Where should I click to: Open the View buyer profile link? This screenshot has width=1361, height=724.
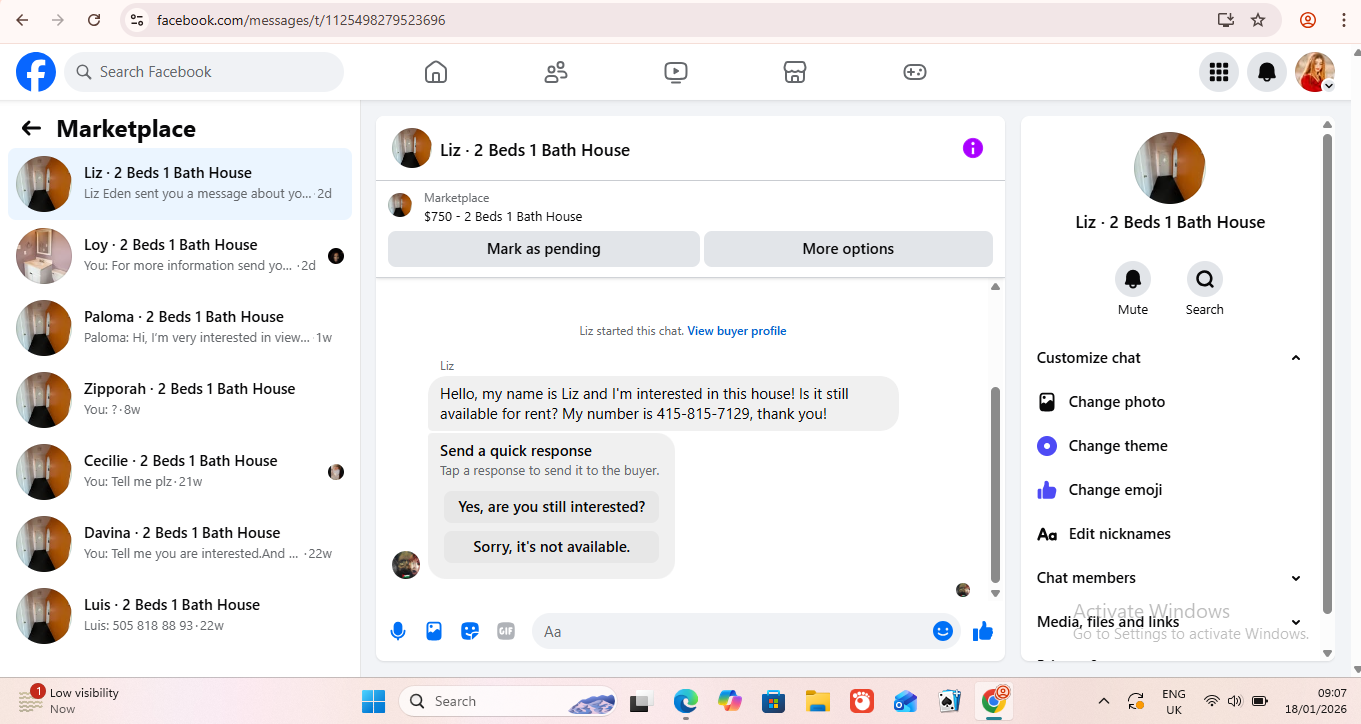737,331
